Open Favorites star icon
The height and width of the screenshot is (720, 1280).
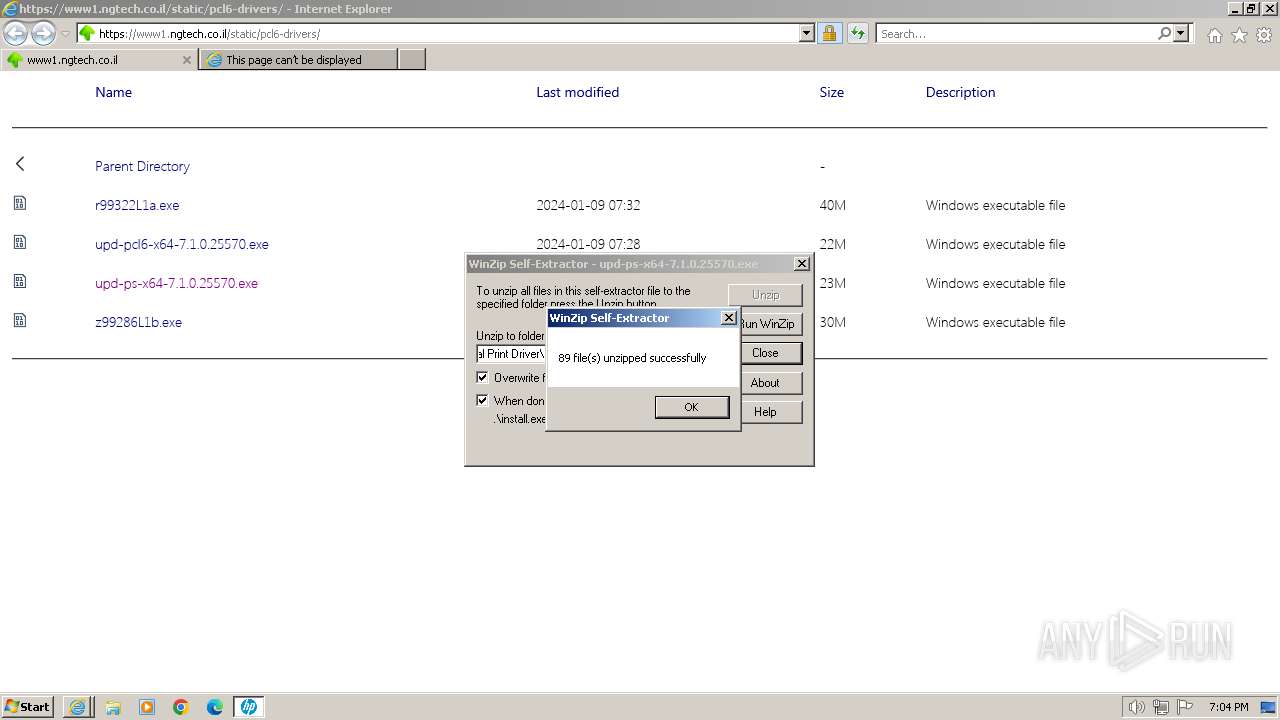click(x=1239, y=35)
